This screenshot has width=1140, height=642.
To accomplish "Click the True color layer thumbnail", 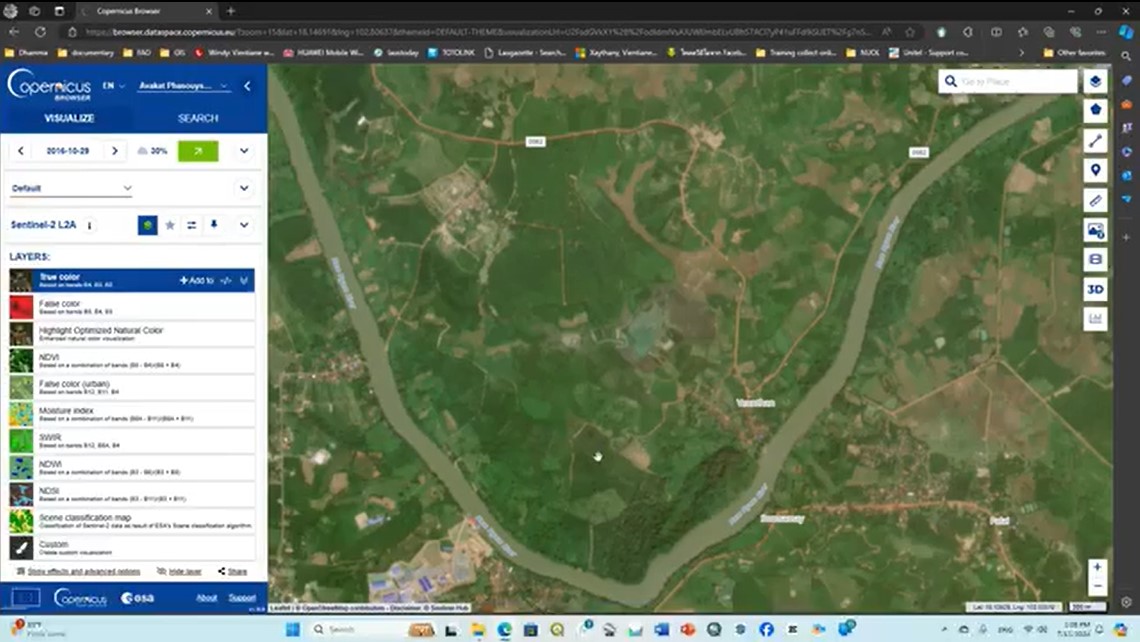I will tap(20, 281).
